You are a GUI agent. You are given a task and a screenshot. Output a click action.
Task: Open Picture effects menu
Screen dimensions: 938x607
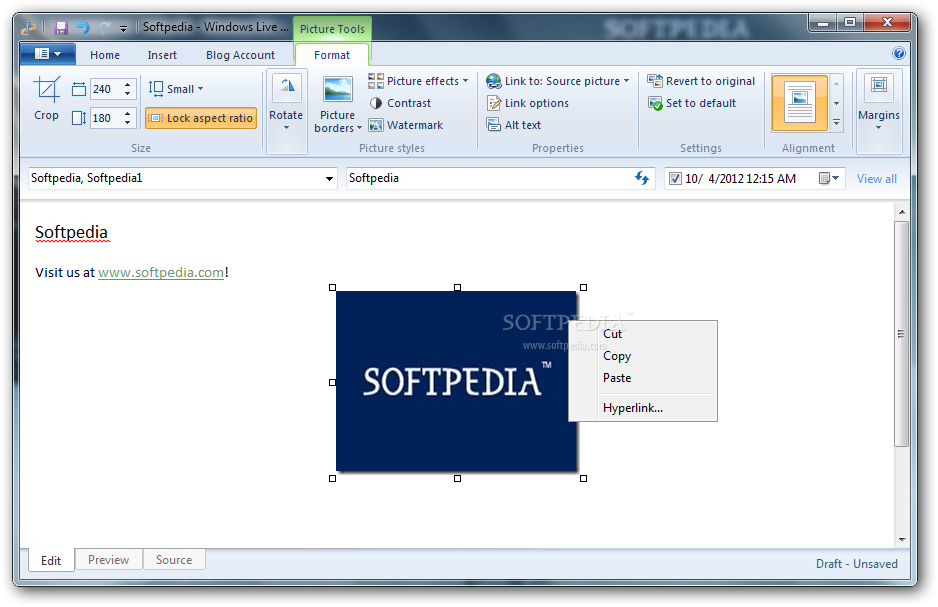(x=418, y=81)
